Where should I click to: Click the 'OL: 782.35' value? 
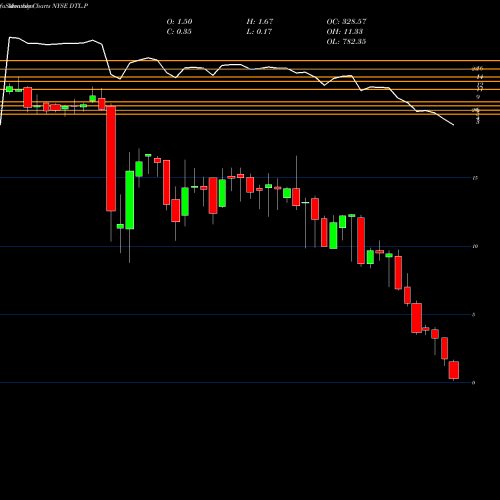346,42
